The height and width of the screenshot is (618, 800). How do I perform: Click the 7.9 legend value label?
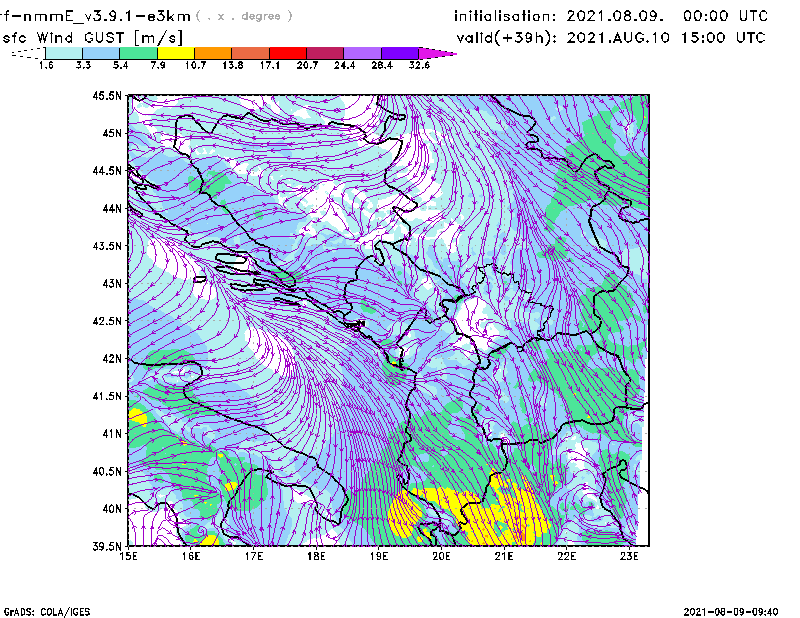pyautogui.click(x=157, y=65)
